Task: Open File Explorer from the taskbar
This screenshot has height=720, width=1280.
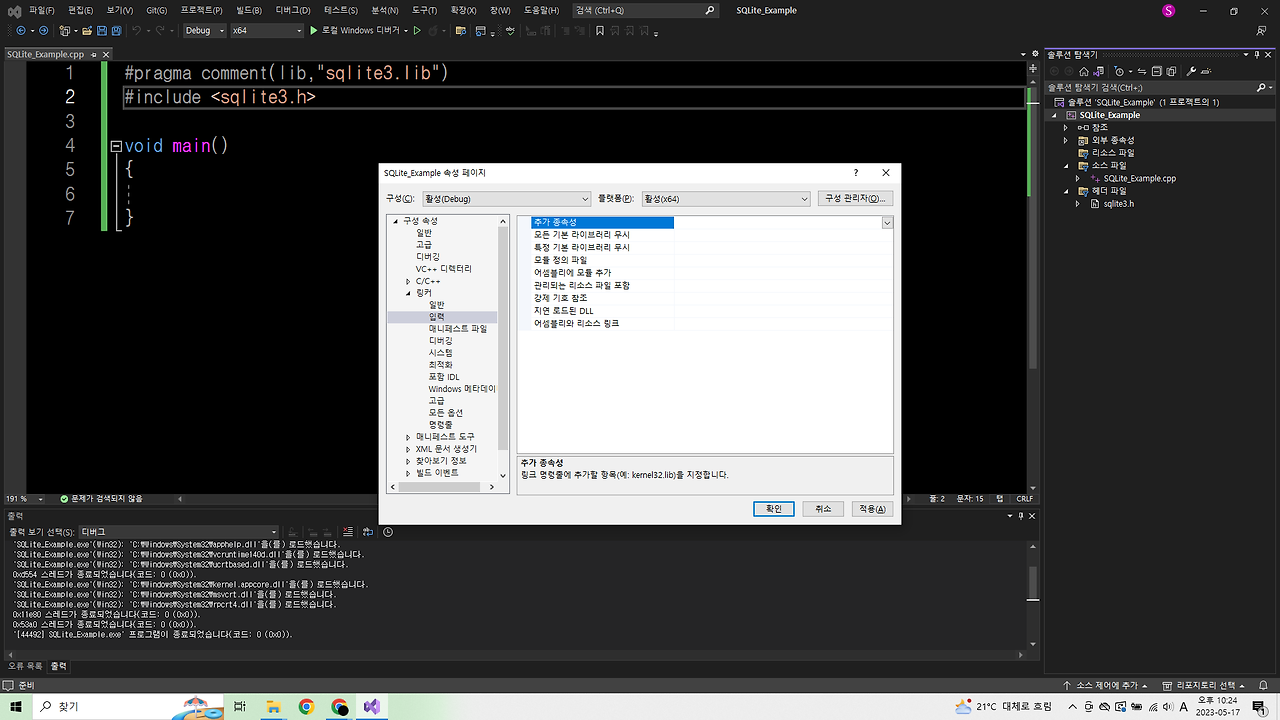Action: coord(273,707)
